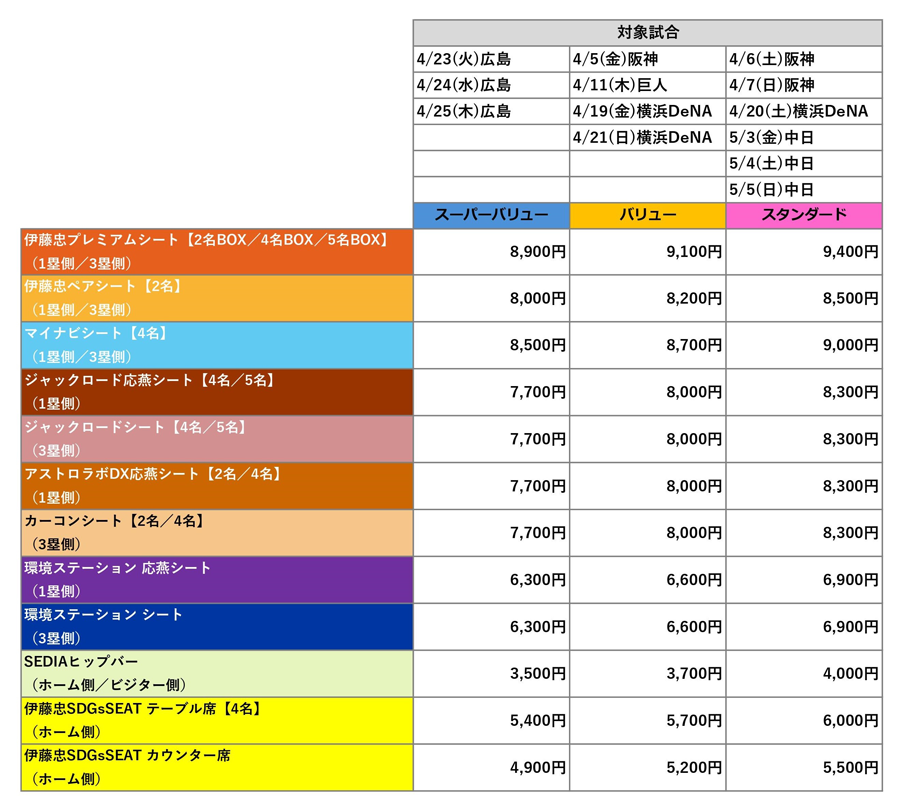Screen dimensions: 900x810
Task: Click the 3,700円 price cell
Action: point(647,673)
